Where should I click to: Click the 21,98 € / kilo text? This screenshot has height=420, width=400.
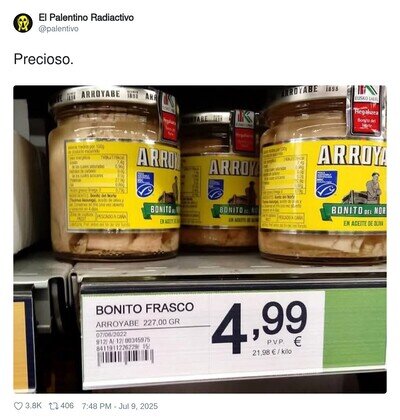[272, 352]
